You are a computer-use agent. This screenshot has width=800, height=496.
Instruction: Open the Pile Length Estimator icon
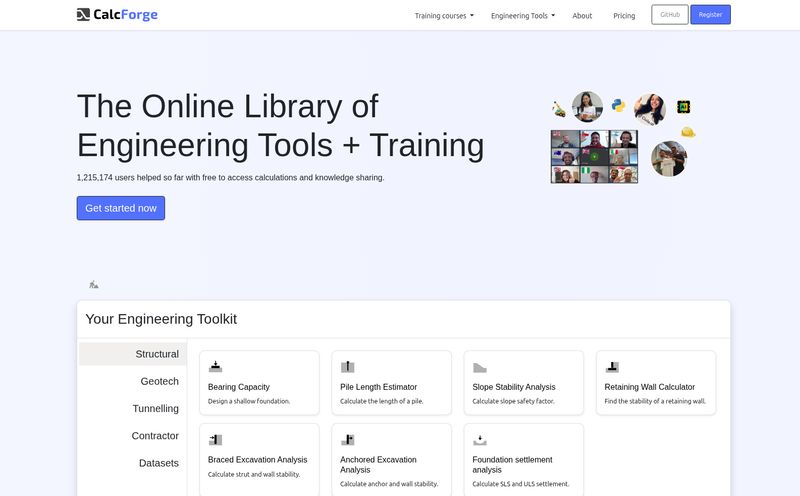click(347, 366)
